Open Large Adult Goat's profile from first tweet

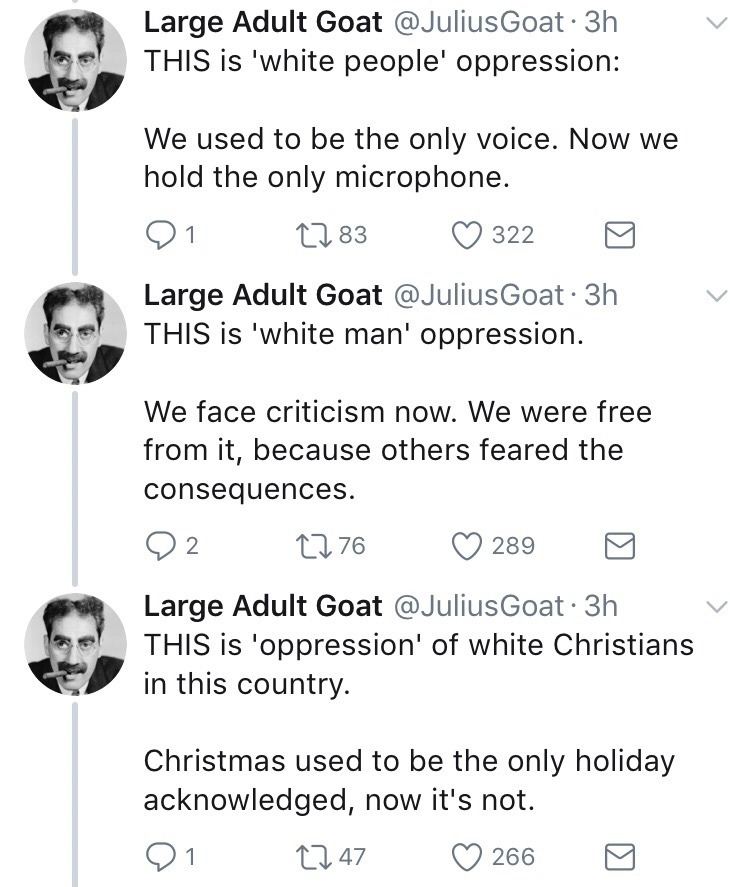pos(263,23)
